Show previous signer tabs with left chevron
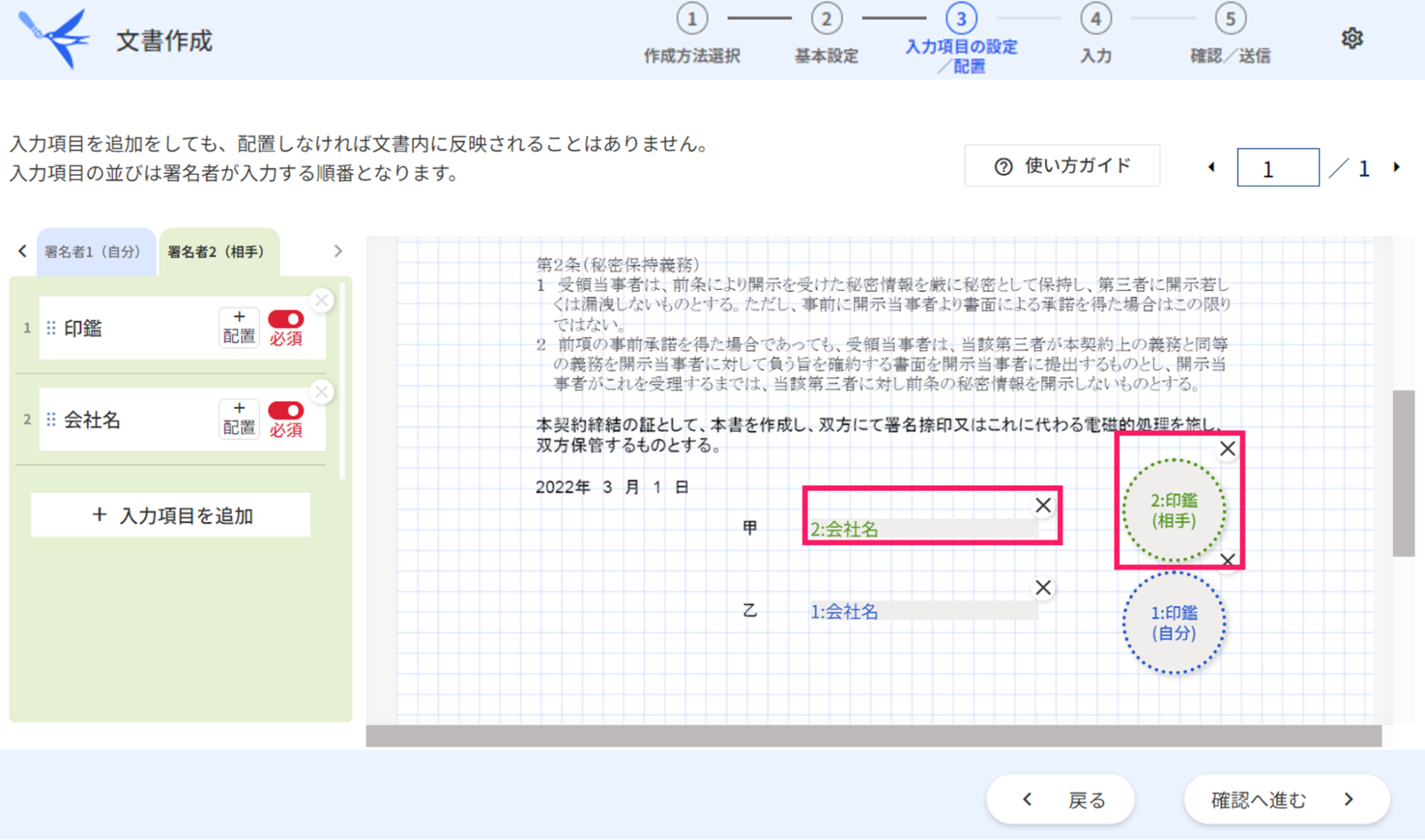Viewport: 1425px width, 840px height. [x=22, y=251]
